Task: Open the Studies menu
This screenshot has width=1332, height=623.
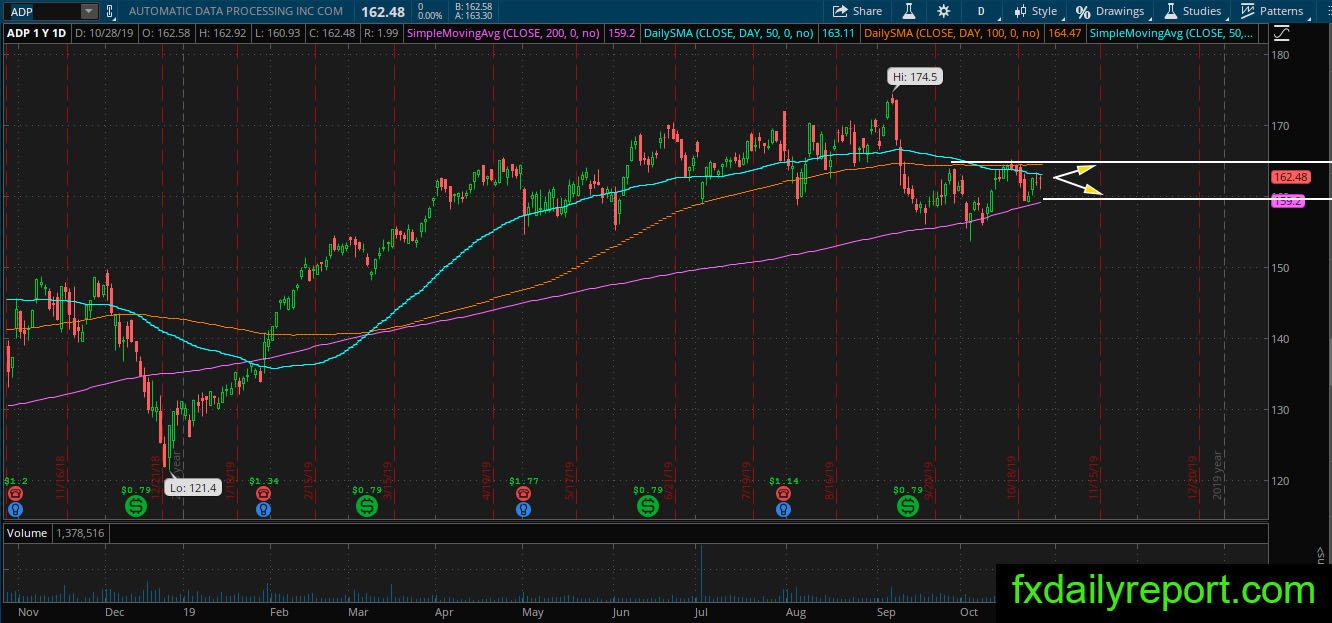Action: point(1192,11)
